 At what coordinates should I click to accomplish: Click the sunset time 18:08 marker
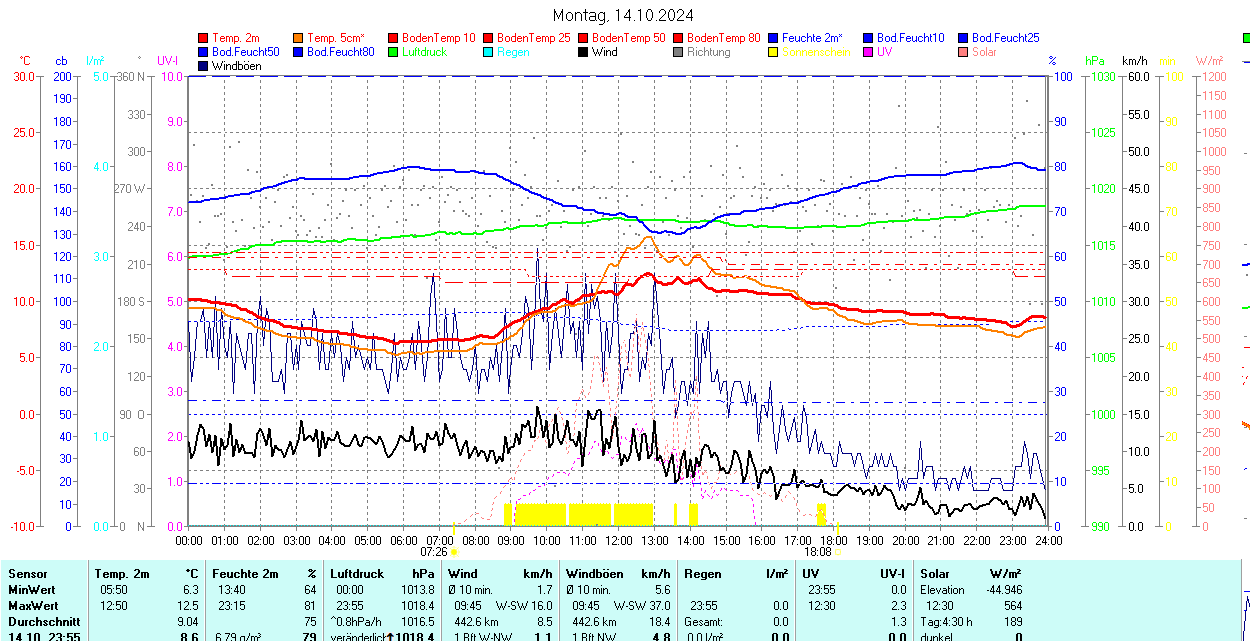click(x=818, y=551)
